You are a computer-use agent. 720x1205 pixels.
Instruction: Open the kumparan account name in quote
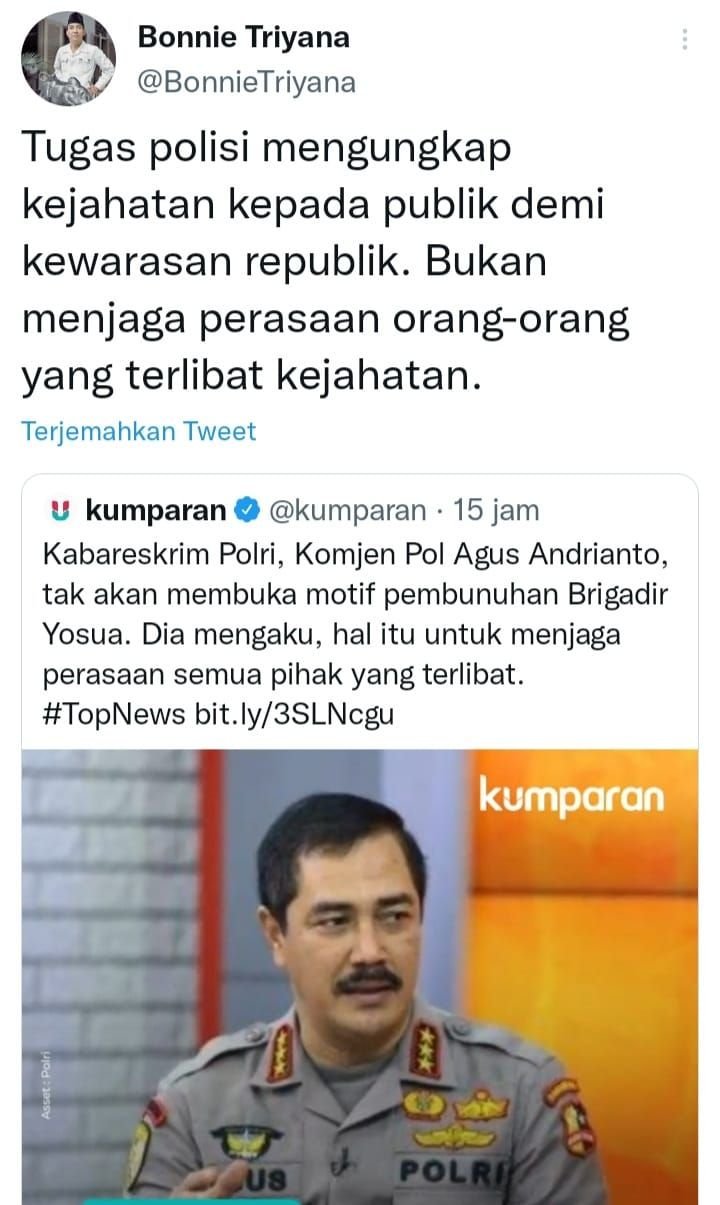click(157, 511)
